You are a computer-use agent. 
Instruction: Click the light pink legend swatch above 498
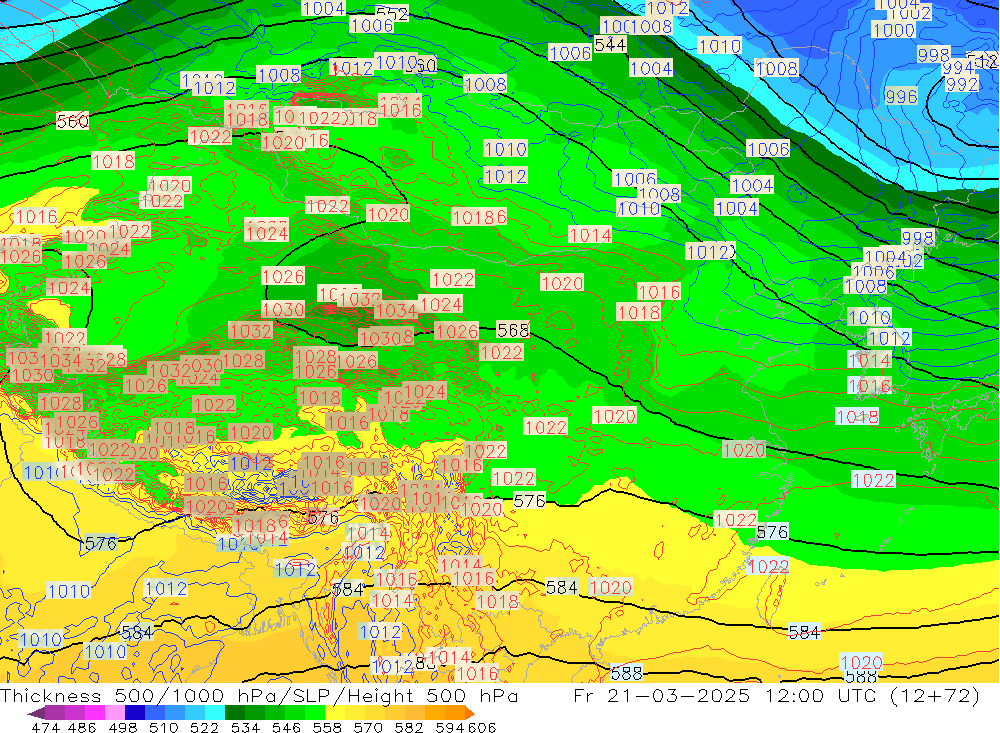[x=115, y=713]
